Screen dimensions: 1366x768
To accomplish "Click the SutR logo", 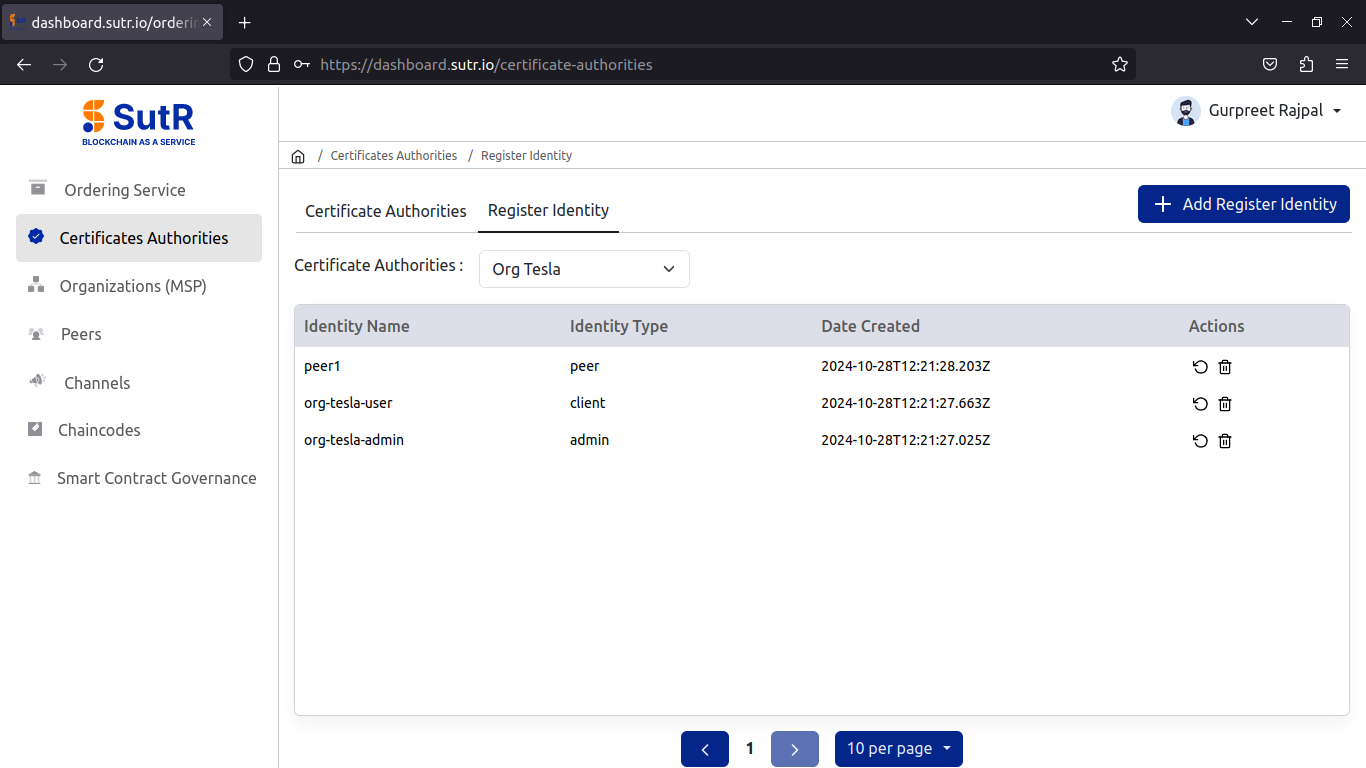I will point(138,122).
